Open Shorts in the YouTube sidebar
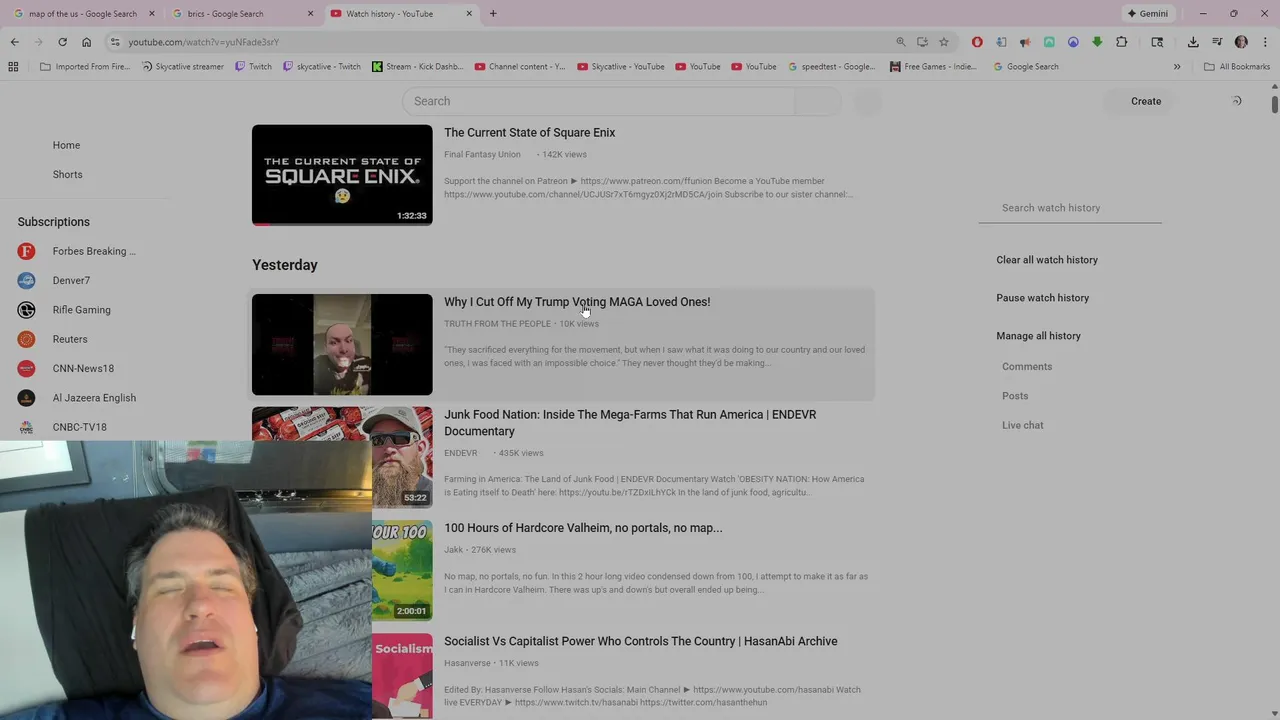The height and width of the screenshot is (720, 1280). click(x=67, y=174)
